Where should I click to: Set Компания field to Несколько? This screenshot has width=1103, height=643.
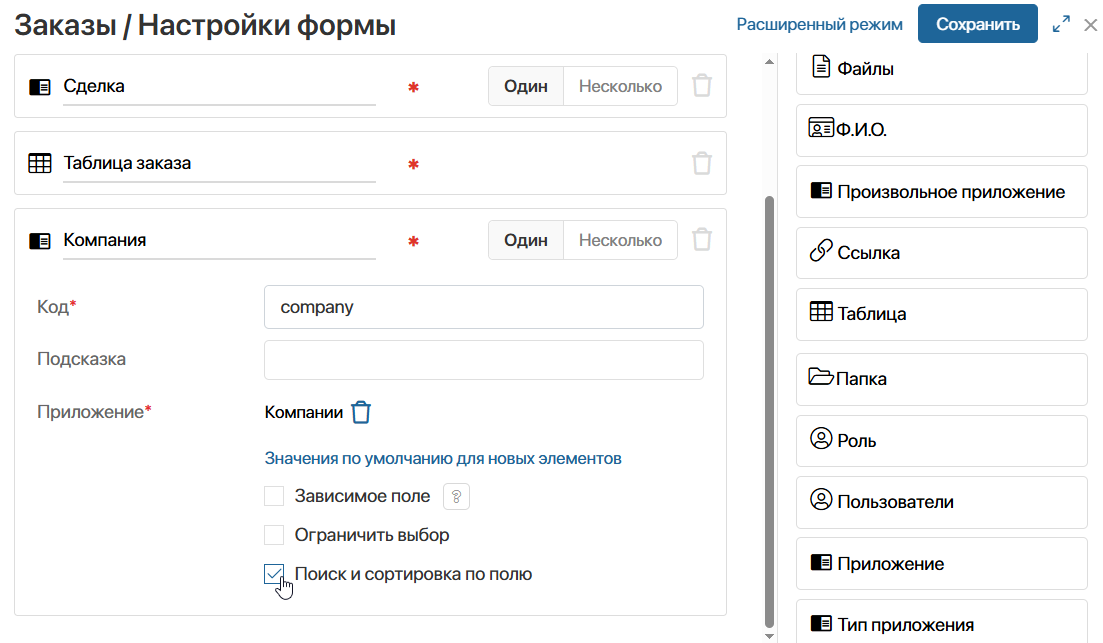point(620,240)
